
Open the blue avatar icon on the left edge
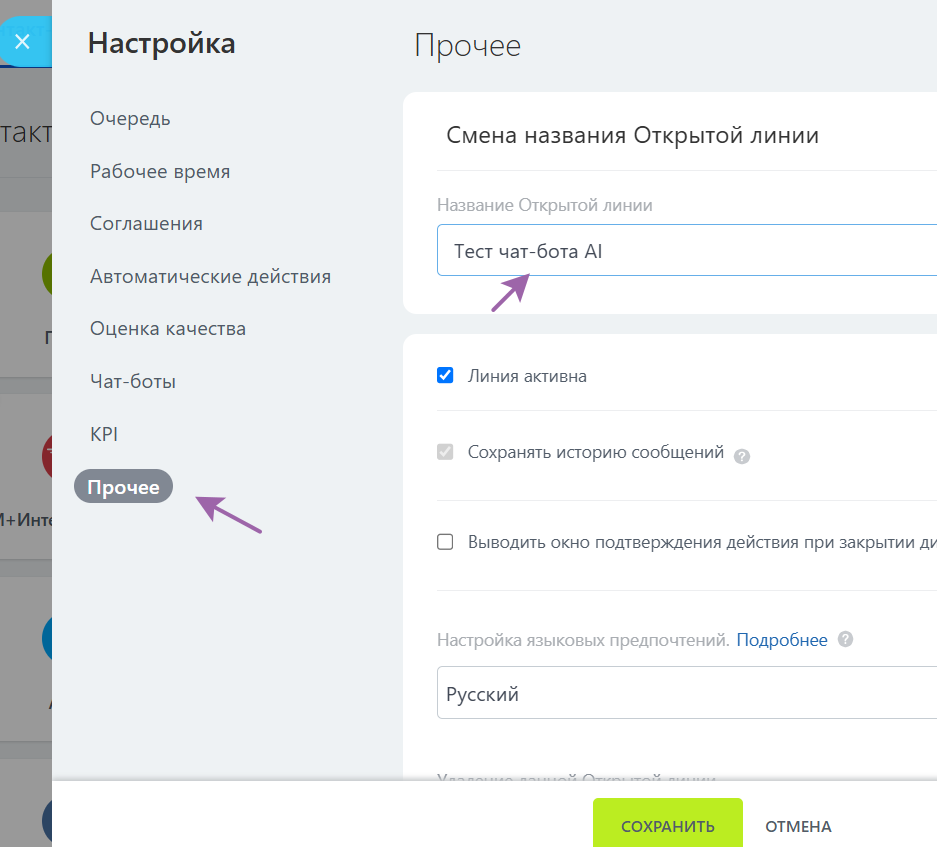(48, 638)
